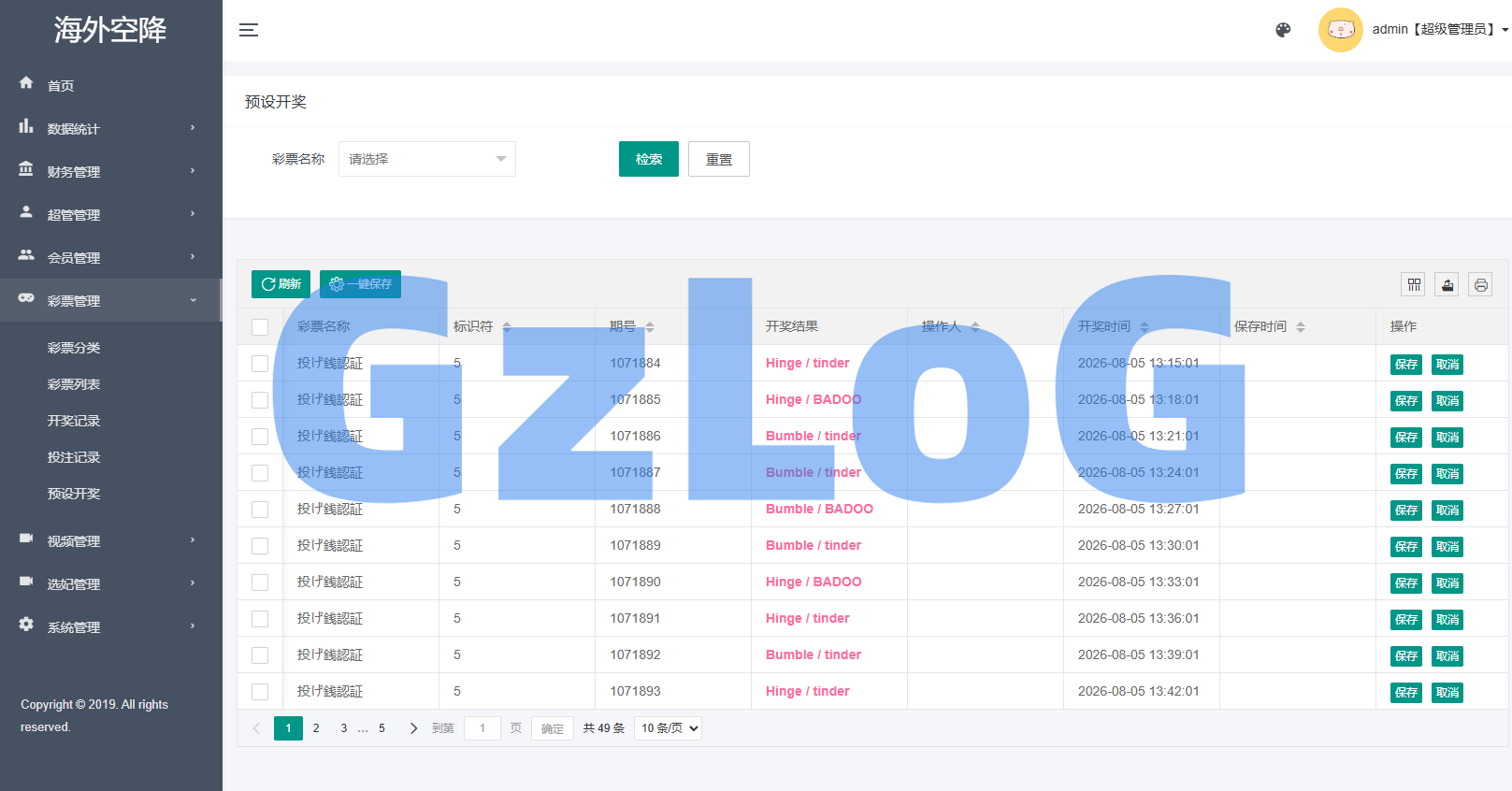Click the 视频管理 camera icon

[x=26, y=539]
